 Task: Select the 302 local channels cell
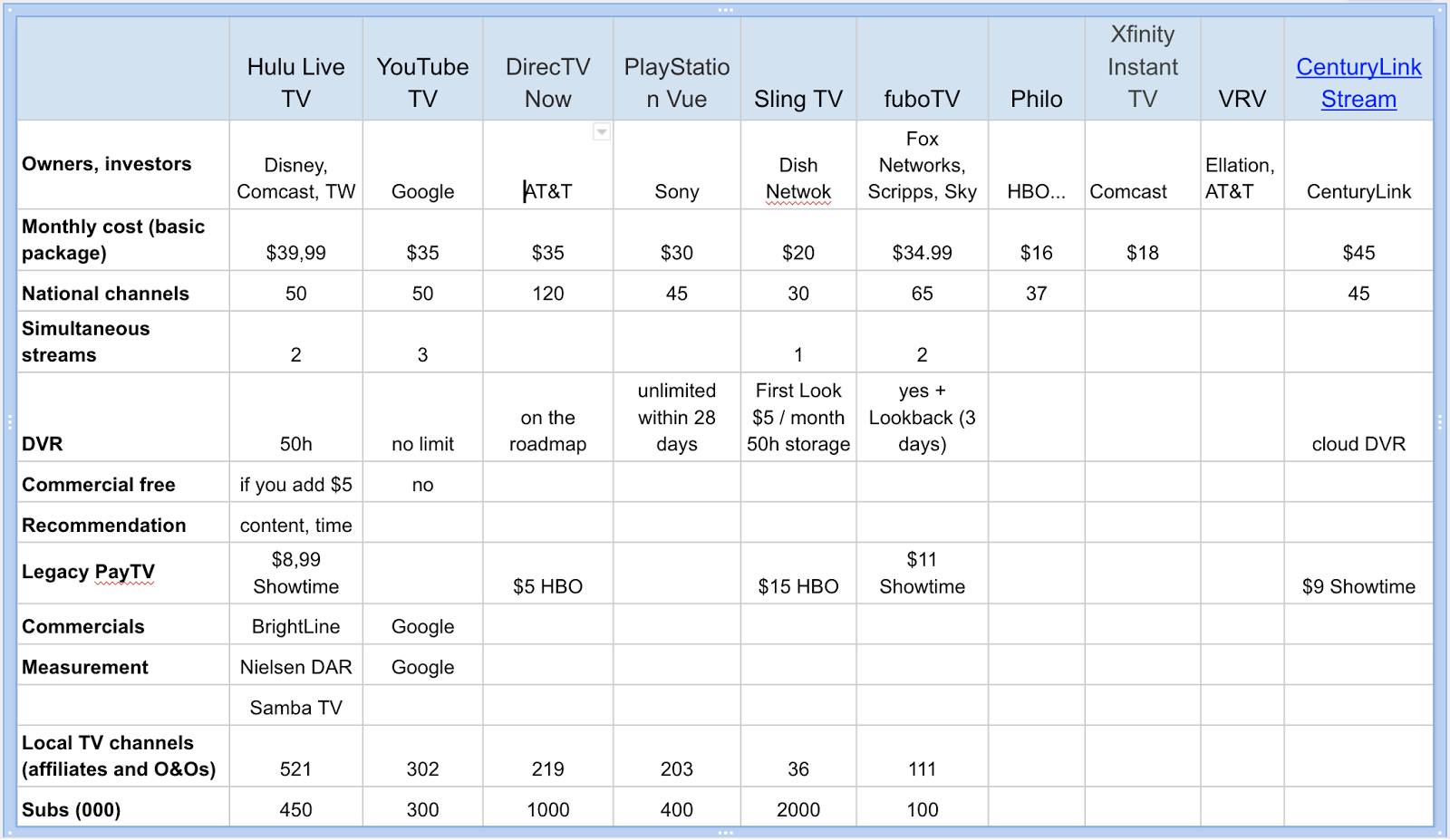point(423,757)
